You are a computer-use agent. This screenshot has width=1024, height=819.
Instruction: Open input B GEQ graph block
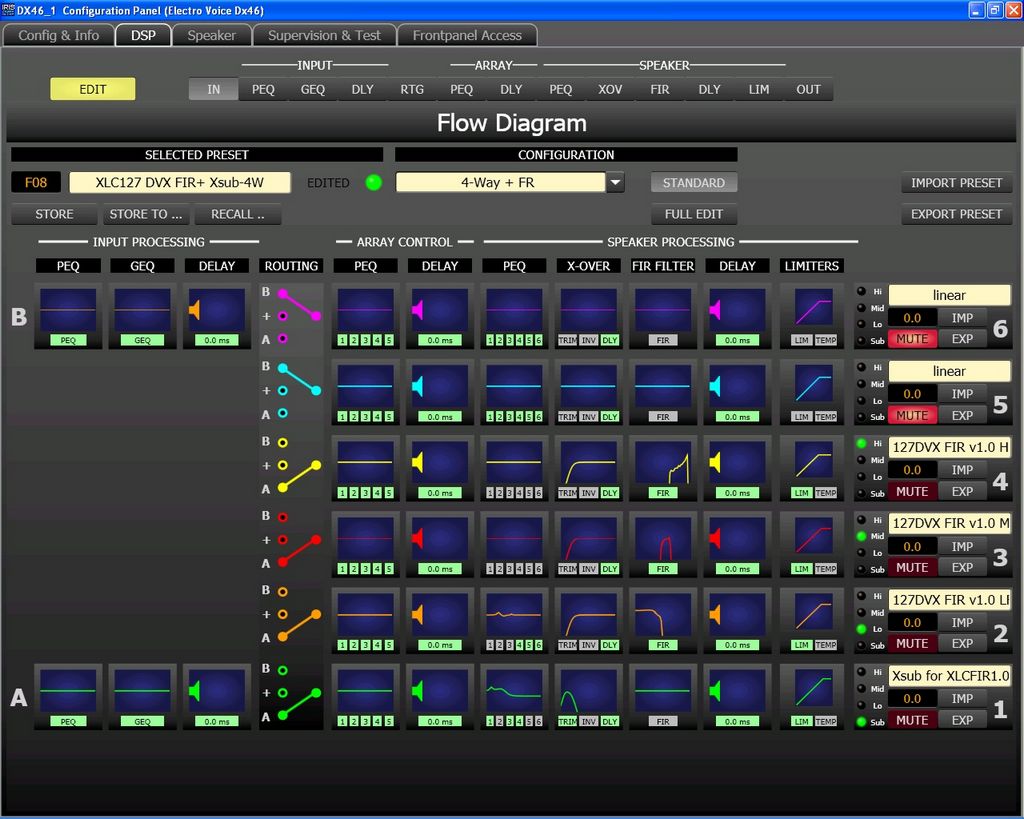[142, 316]
